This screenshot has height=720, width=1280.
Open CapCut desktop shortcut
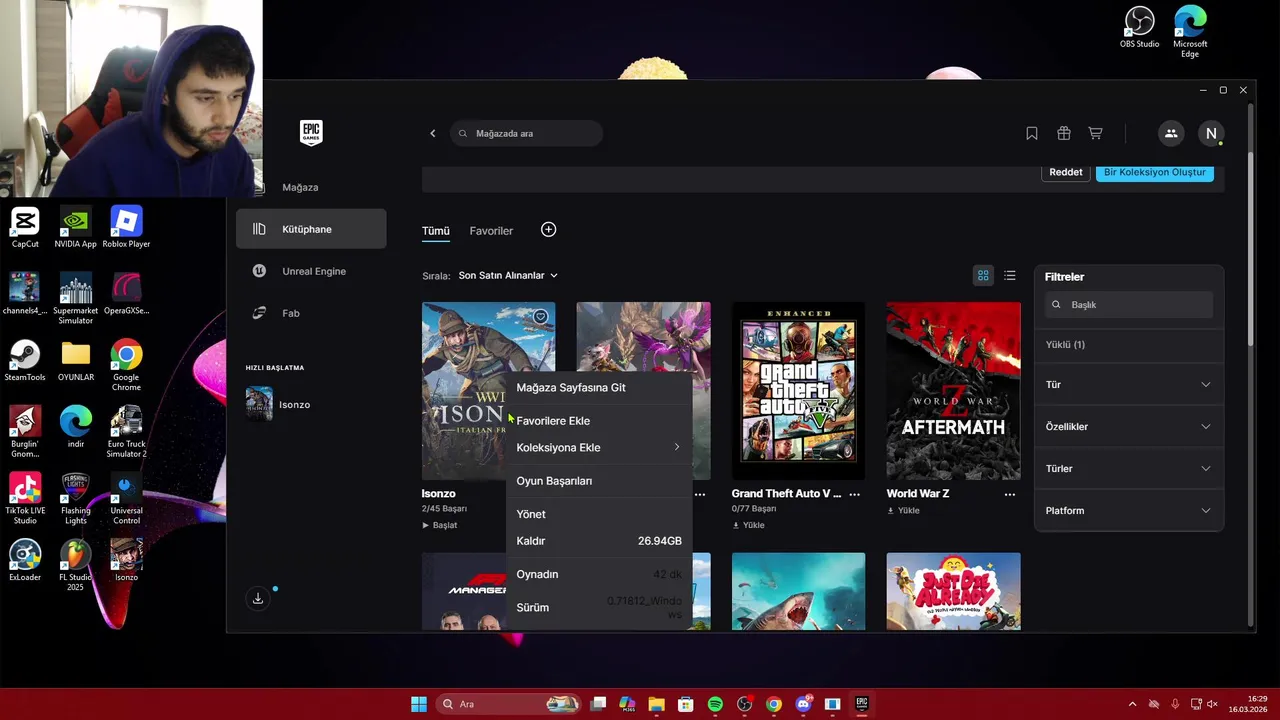pyautogui.click(x=25, y=227)
